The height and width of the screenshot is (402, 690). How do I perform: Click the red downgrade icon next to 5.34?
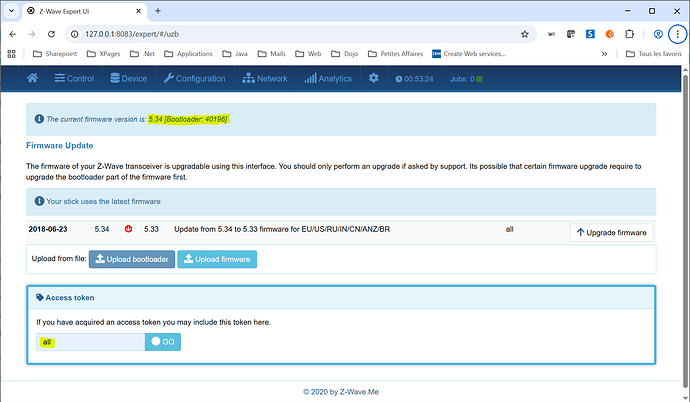pos(128,229)
